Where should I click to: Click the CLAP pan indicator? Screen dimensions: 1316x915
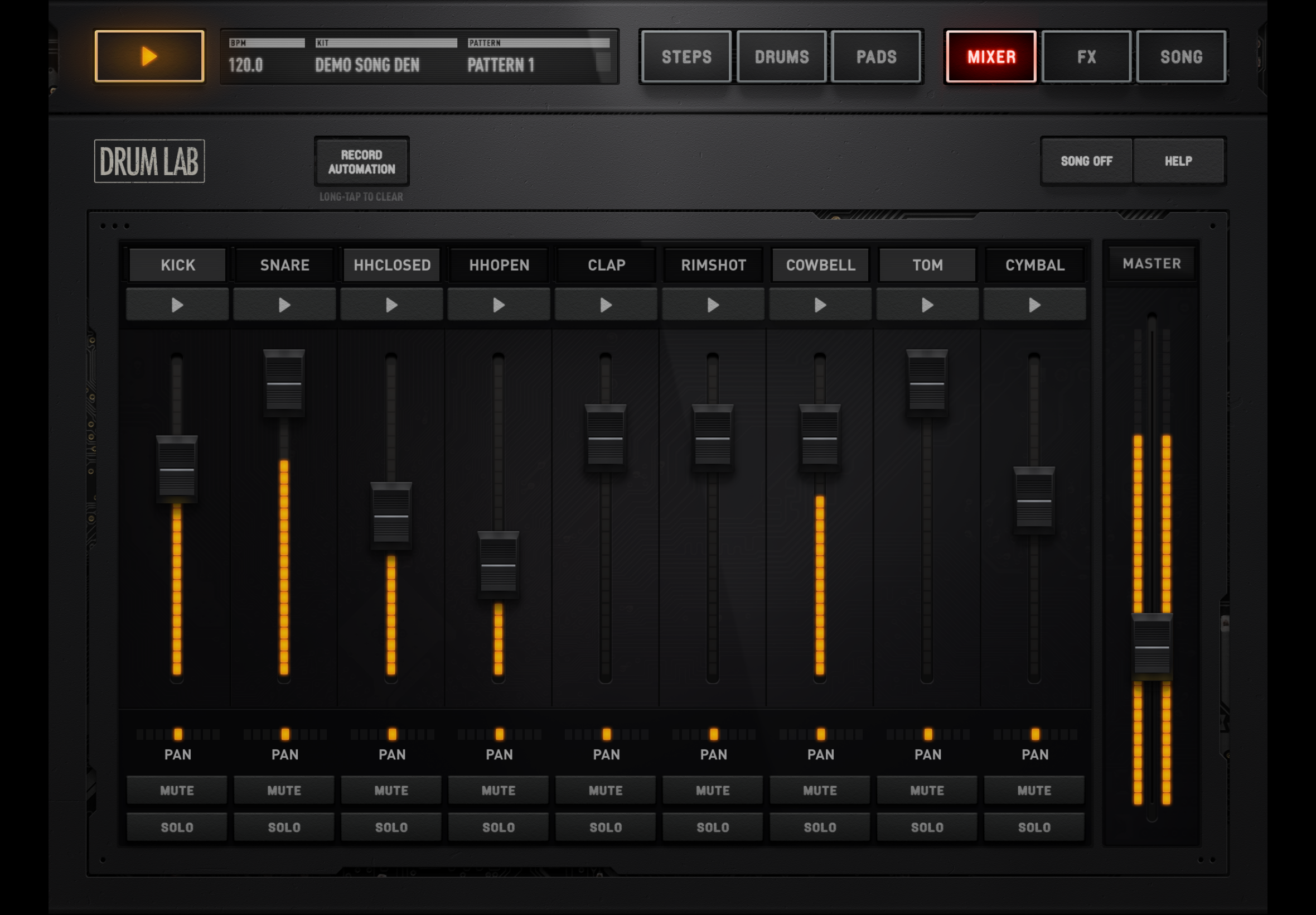click(x=606, y=734)
